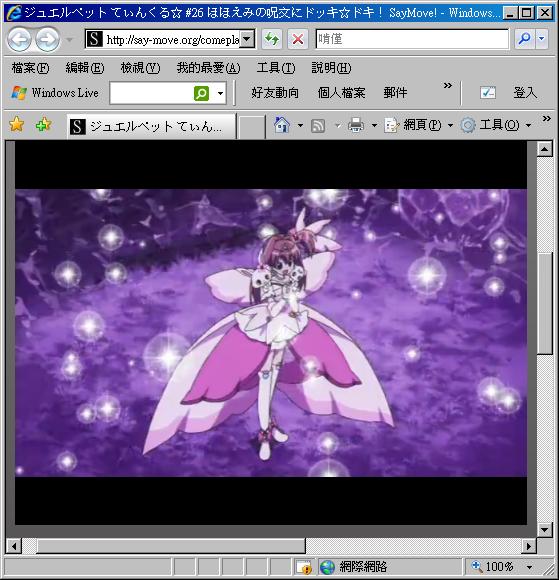
Task: Click the checklist icon beside 登入
Action: point(488,92)
